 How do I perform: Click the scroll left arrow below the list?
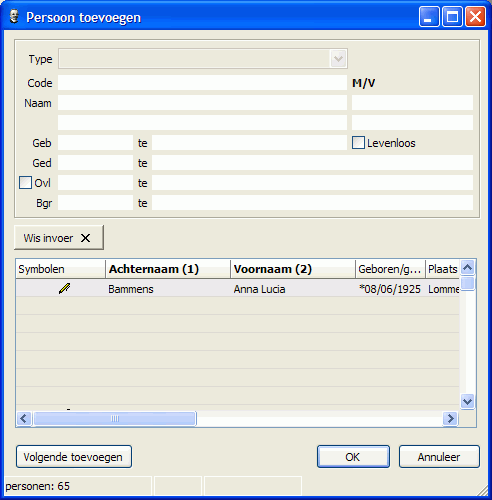(x=24, y=418)
